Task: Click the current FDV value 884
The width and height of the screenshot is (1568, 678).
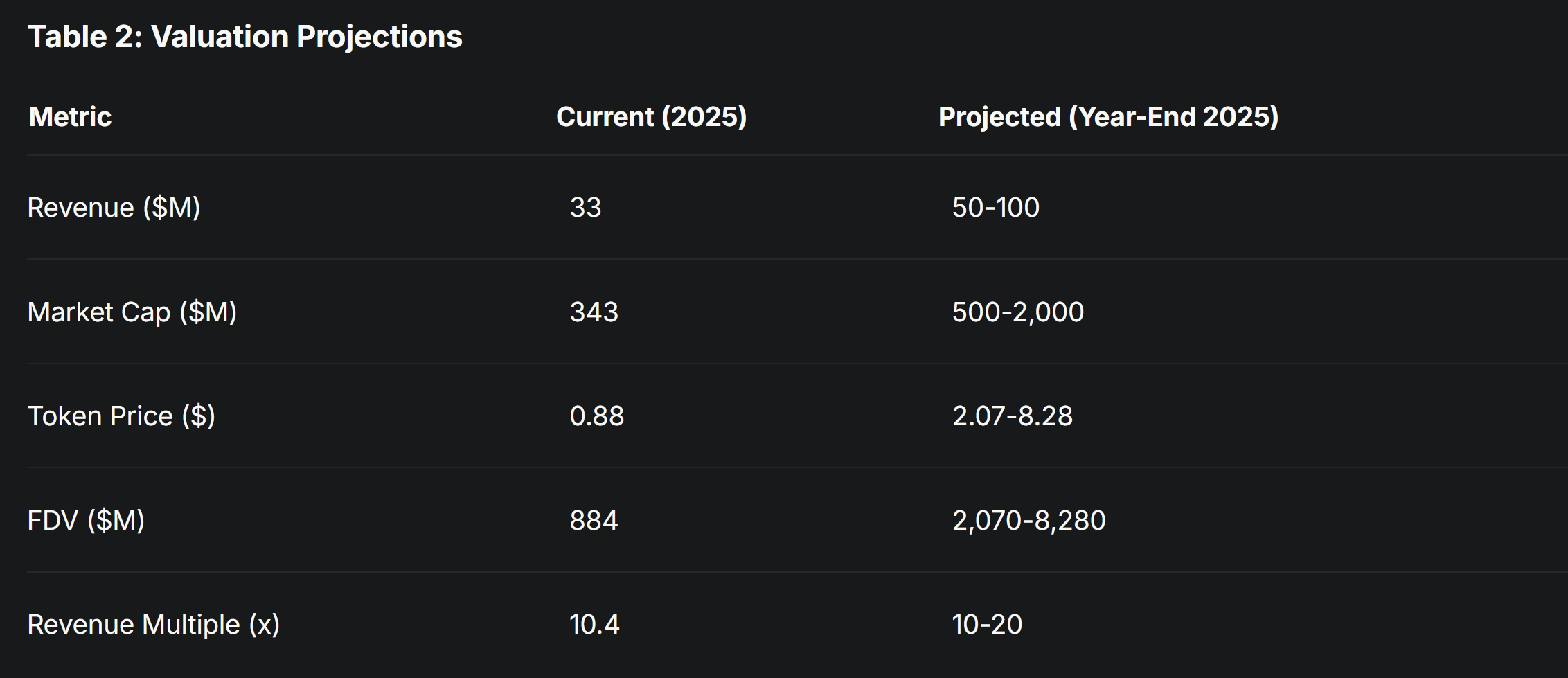Action: coord(594,520)
